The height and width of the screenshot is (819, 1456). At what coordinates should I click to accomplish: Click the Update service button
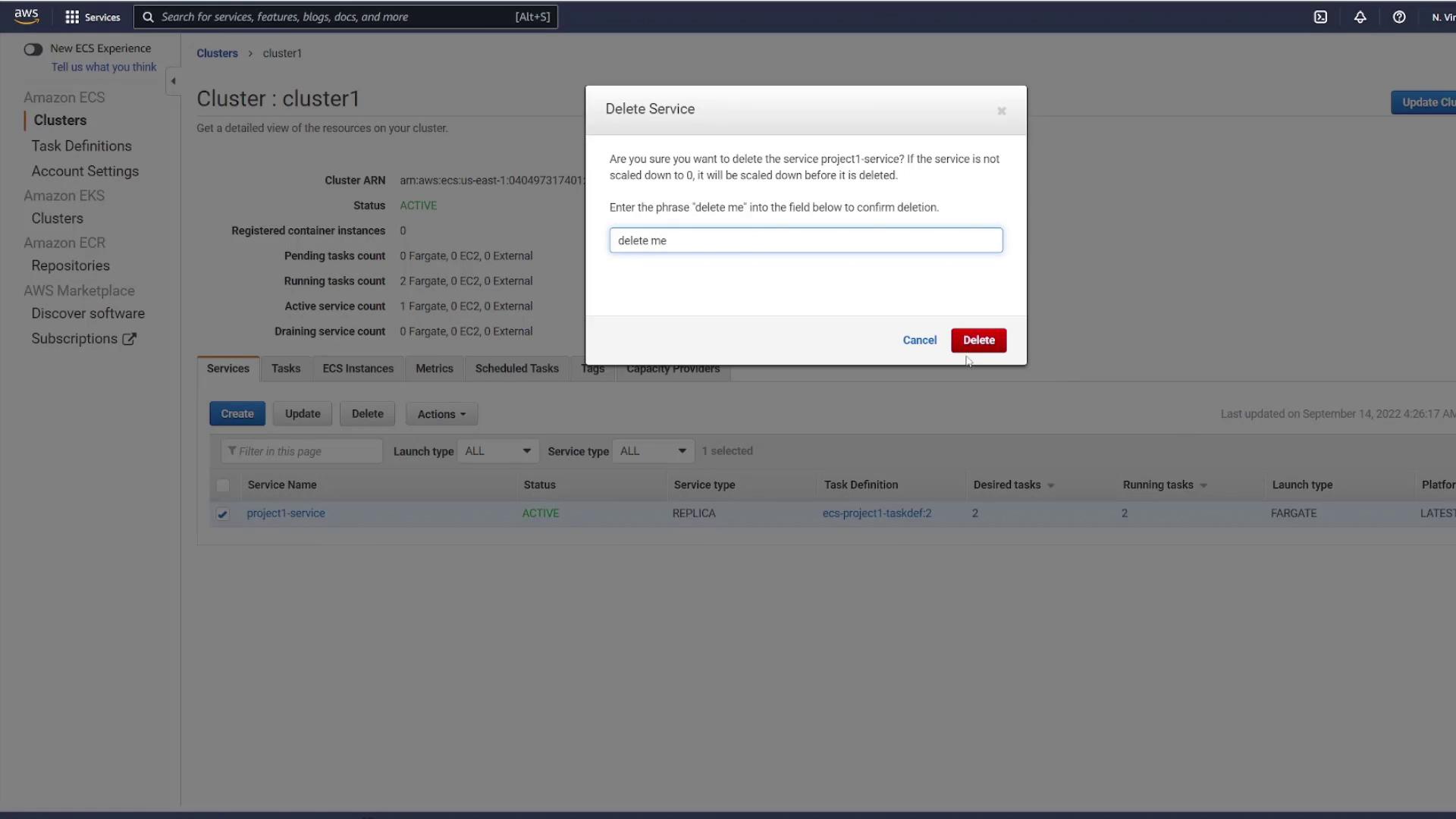coord(303,414)
